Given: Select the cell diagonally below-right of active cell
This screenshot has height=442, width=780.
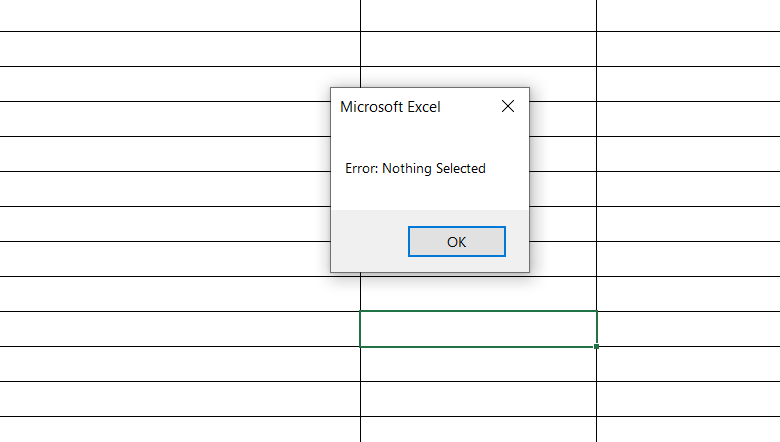Looking at the screenshot, I should 688,364.
